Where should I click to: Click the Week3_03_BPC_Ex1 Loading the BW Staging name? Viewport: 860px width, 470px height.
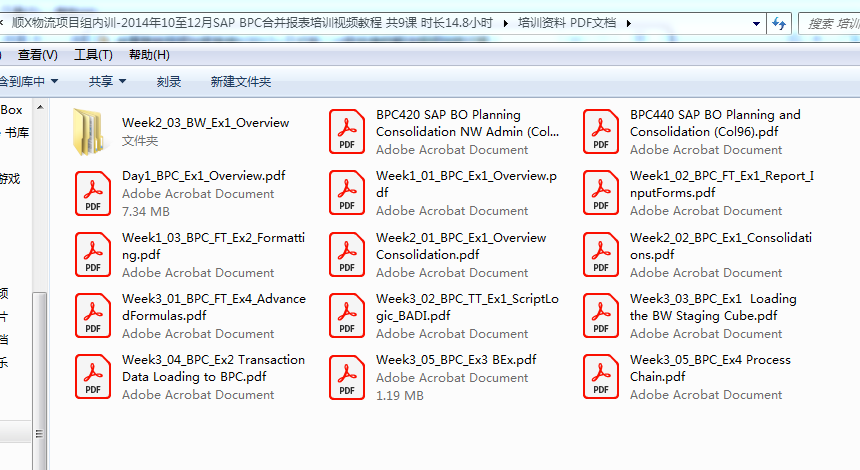pos(713,307)
